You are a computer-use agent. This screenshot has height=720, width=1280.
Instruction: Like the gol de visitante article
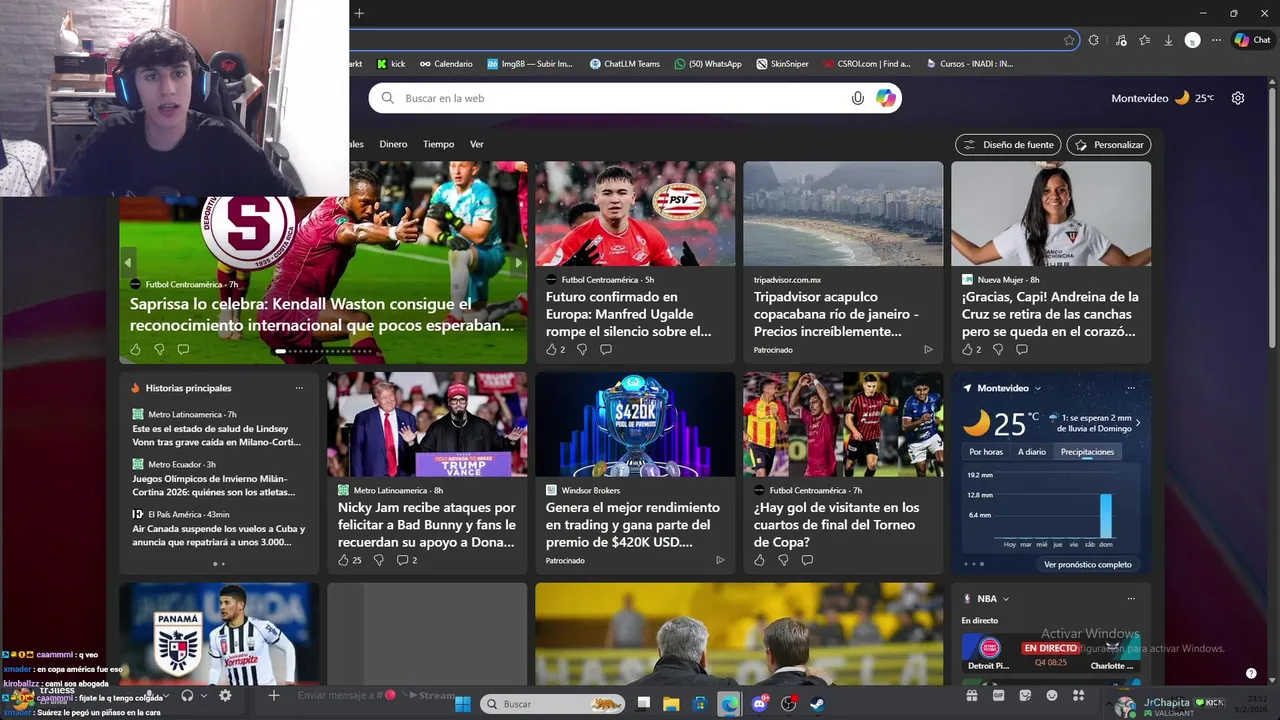(x=759, y=560)
